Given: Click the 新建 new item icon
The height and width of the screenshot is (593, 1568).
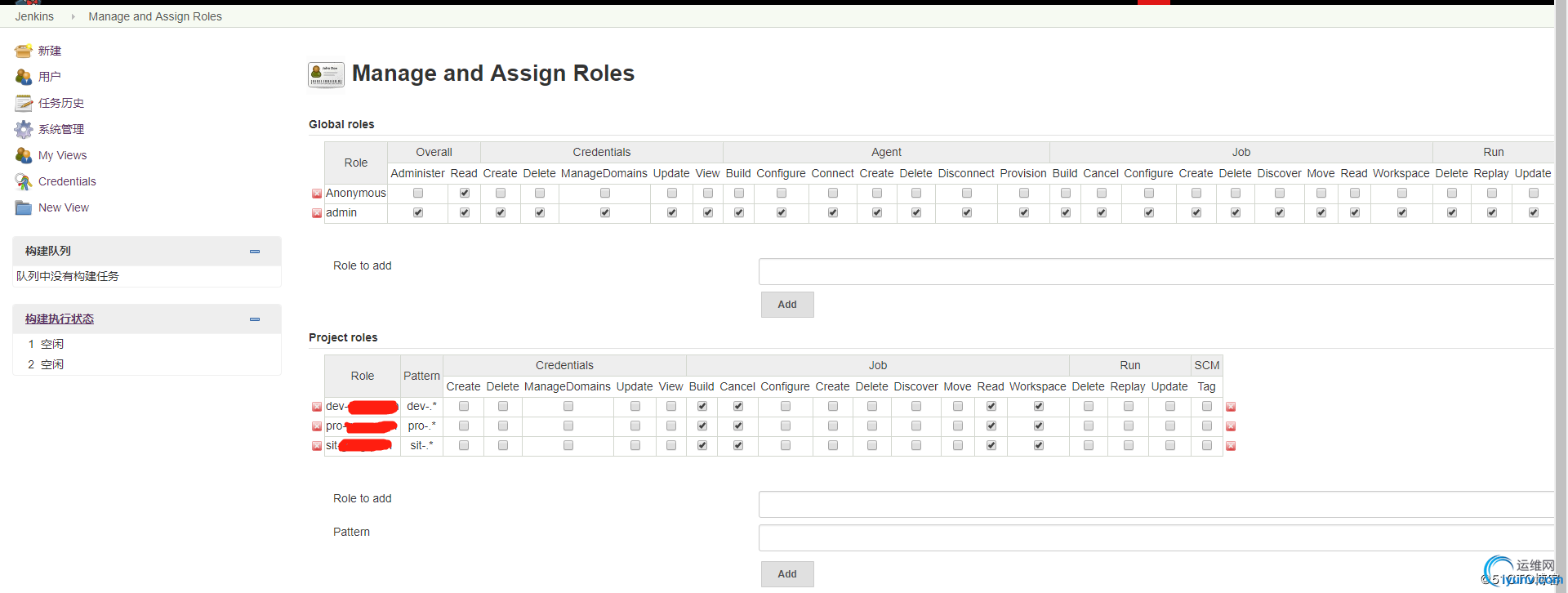Looking at the screenshot, I should point(24,51).
